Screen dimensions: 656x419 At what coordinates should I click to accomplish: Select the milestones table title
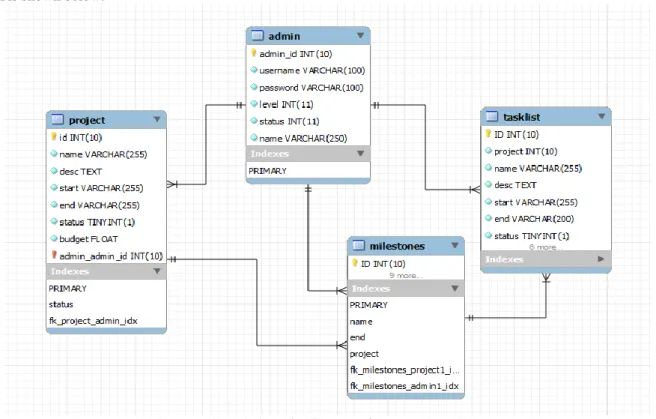click(x=397, y=246)
